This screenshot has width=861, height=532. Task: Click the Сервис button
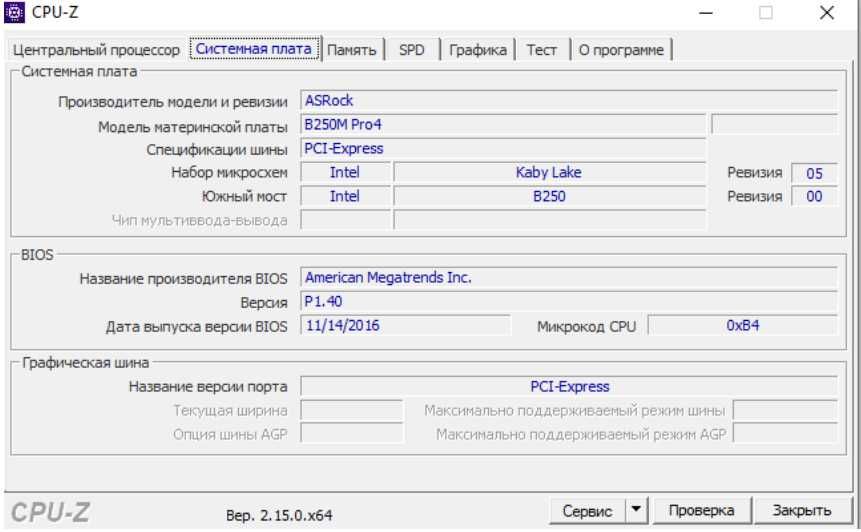(587, 511)
